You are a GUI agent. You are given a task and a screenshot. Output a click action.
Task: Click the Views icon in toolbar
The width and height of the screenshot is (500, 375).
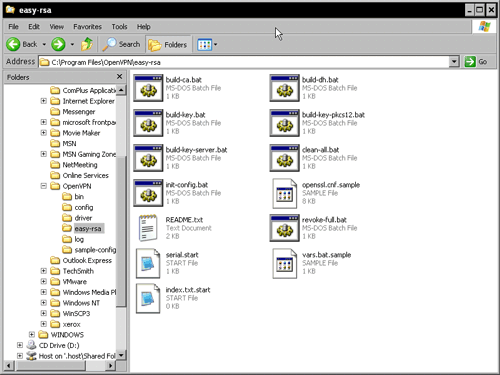(x=204, y=44)
